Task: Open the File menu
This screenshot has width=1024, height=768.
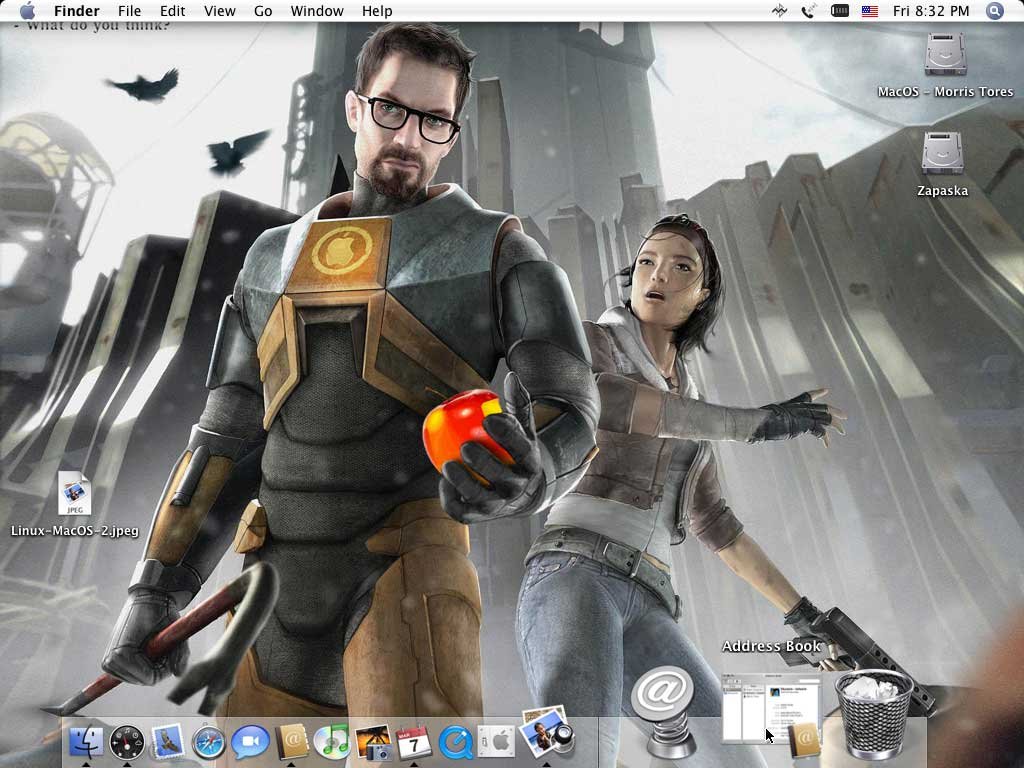Action: tap(129, 11)
